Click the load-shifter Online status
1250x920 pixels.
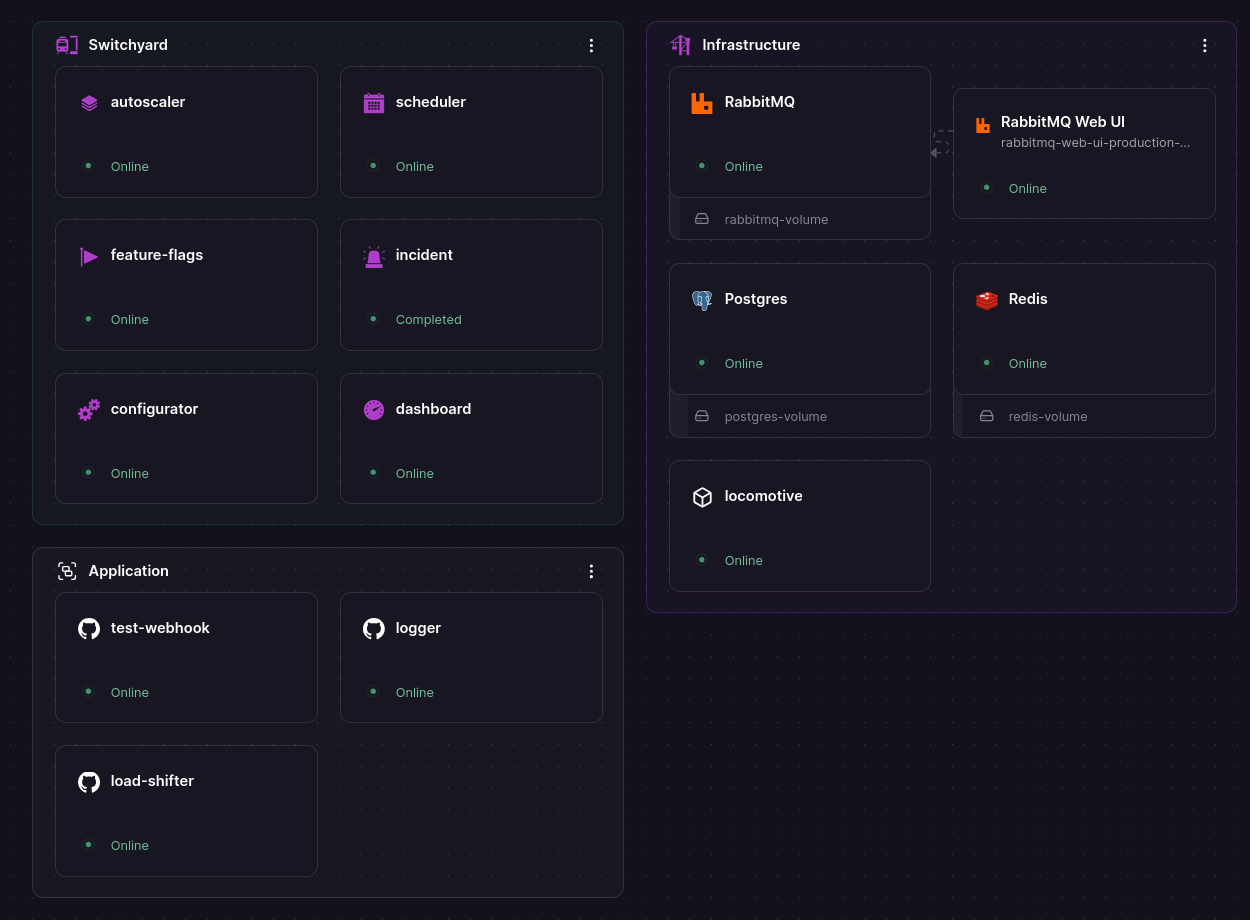point(129,845)
